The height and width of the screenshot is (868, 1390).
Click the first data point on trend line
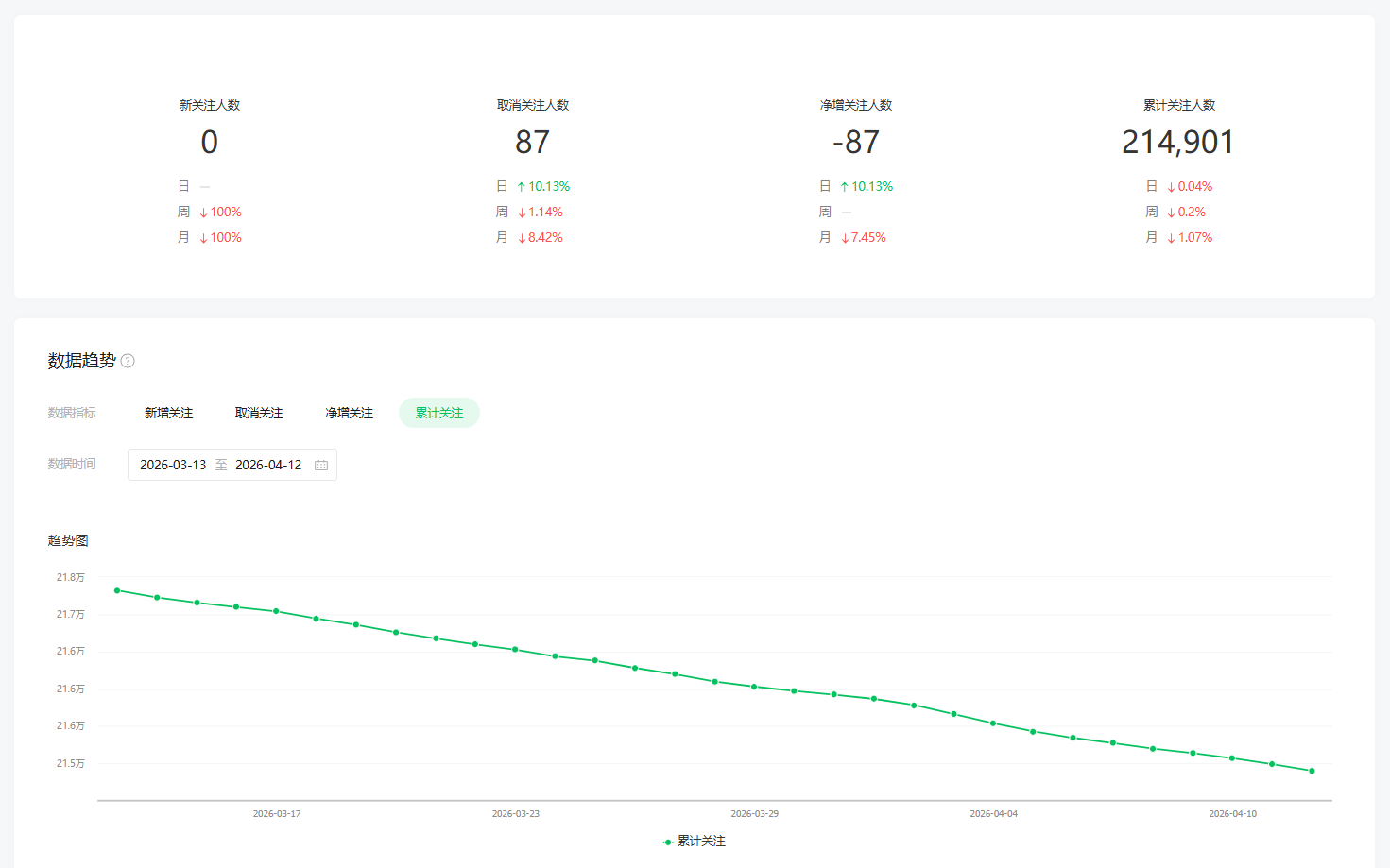point(117,590)
